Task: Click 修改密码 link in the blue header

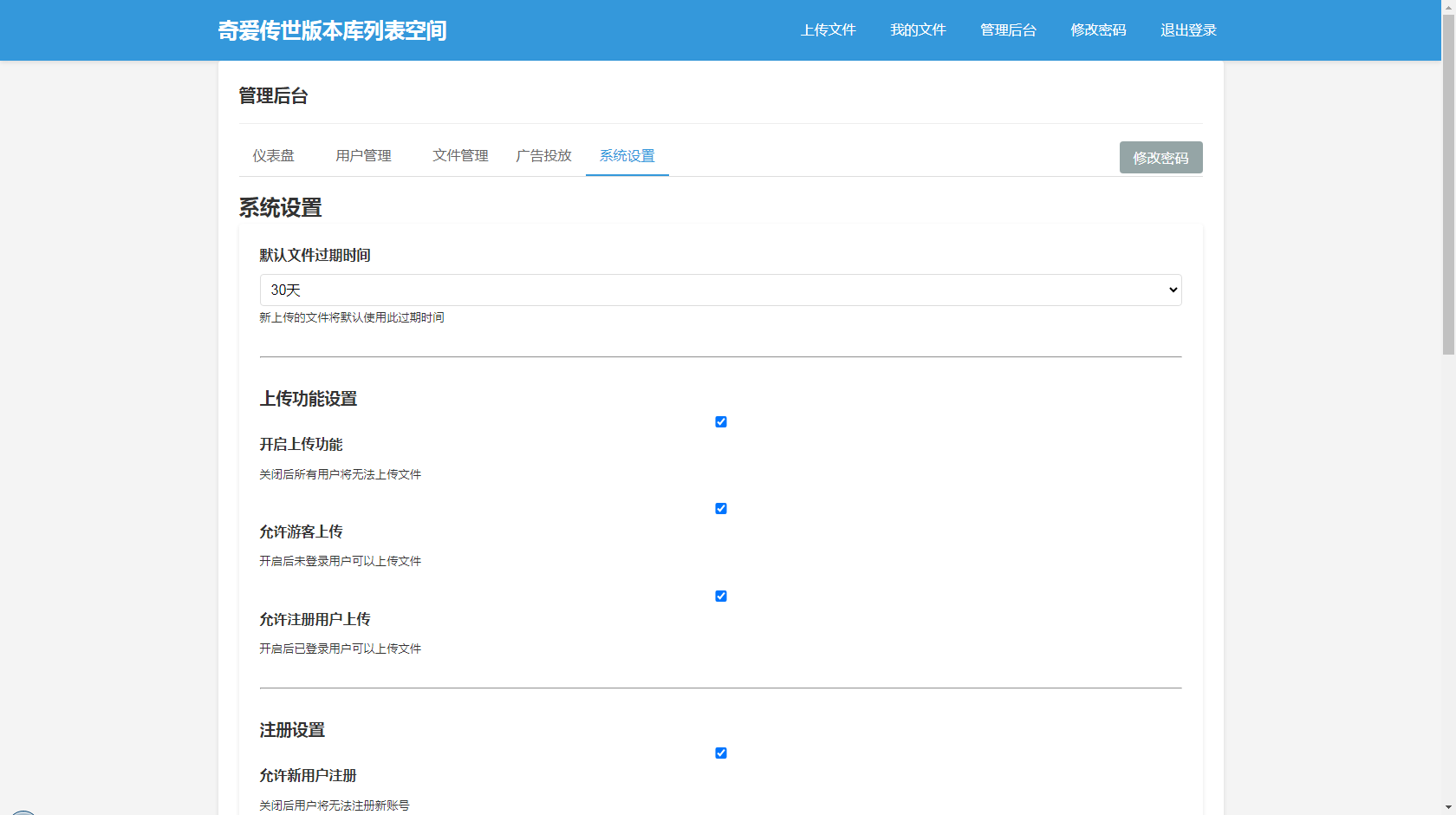Action: [1098, 30]
